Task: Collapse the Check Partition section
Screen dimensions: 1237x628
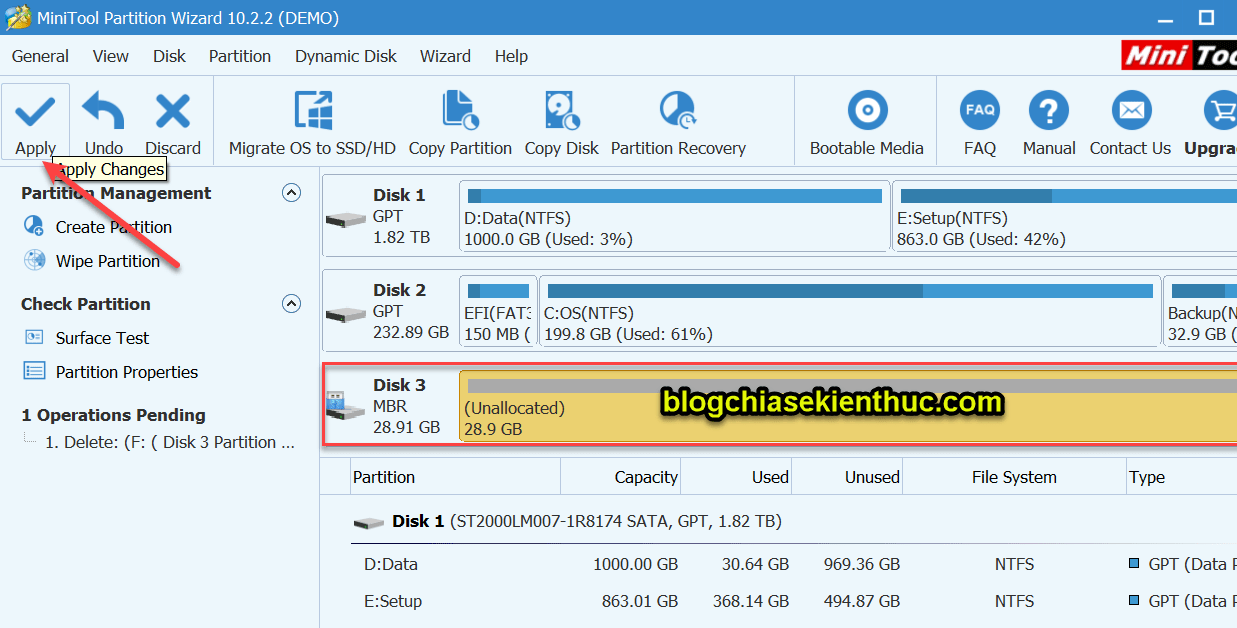Action: pos(291,303)
